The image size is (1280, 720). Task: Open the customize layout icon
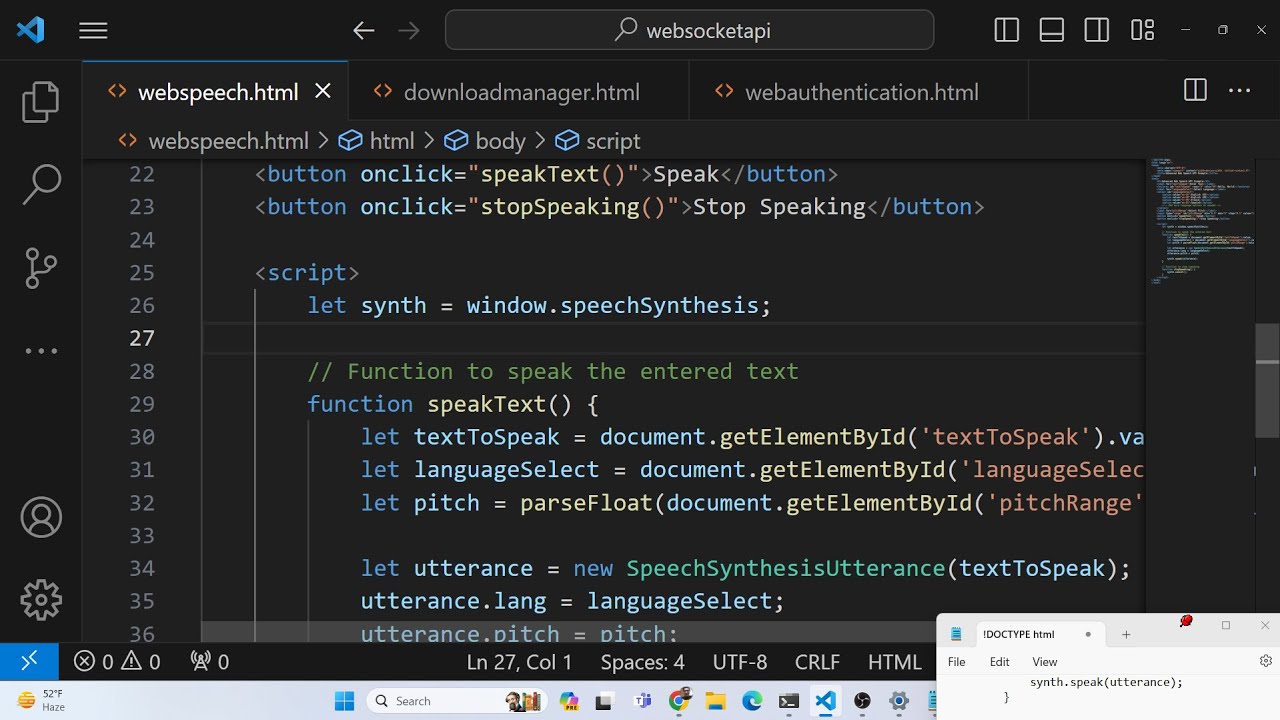tap(1142, 30)
